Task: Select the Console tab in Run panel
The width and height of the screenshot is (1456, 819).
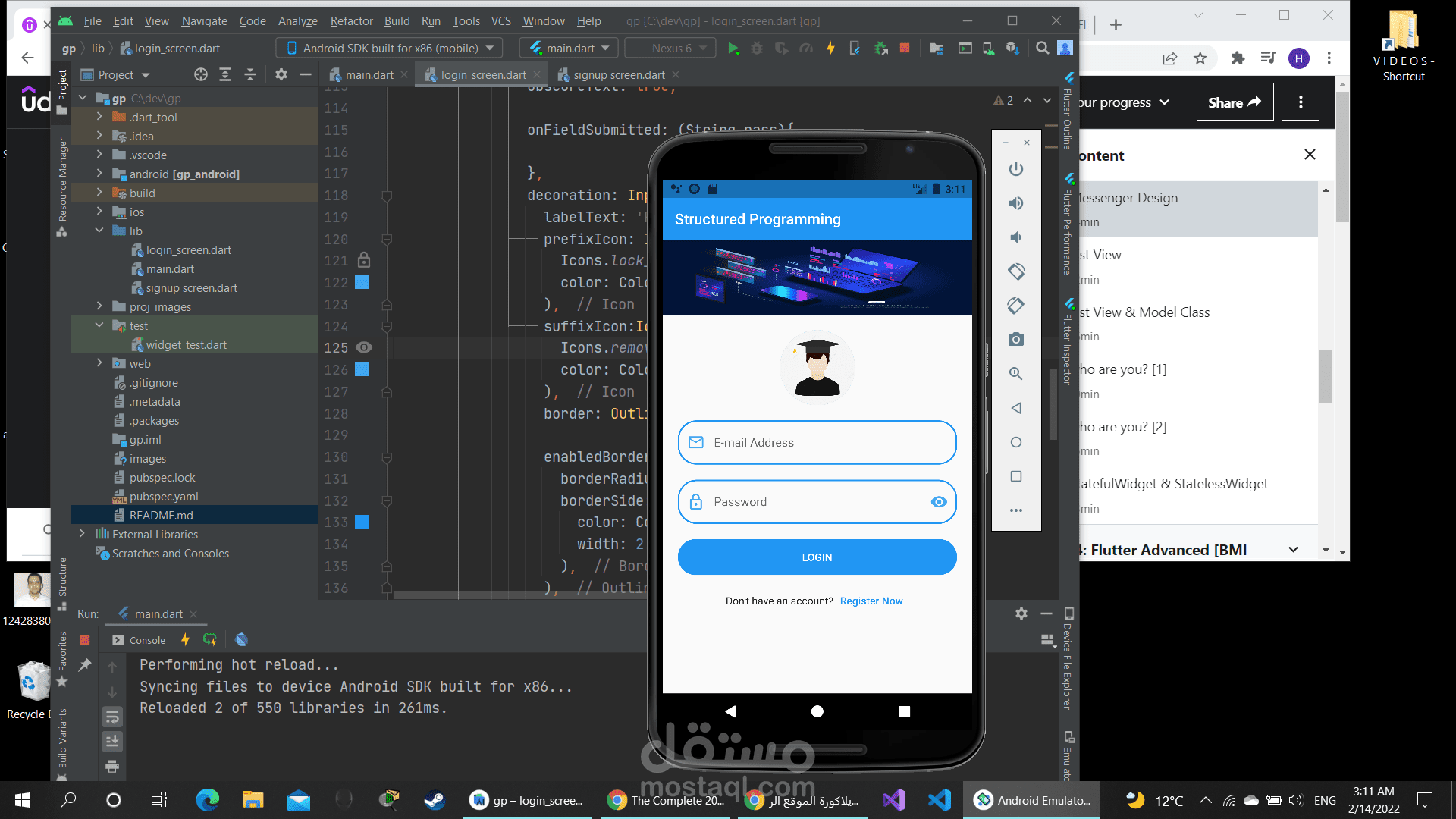Action: [x=139, y=640]
